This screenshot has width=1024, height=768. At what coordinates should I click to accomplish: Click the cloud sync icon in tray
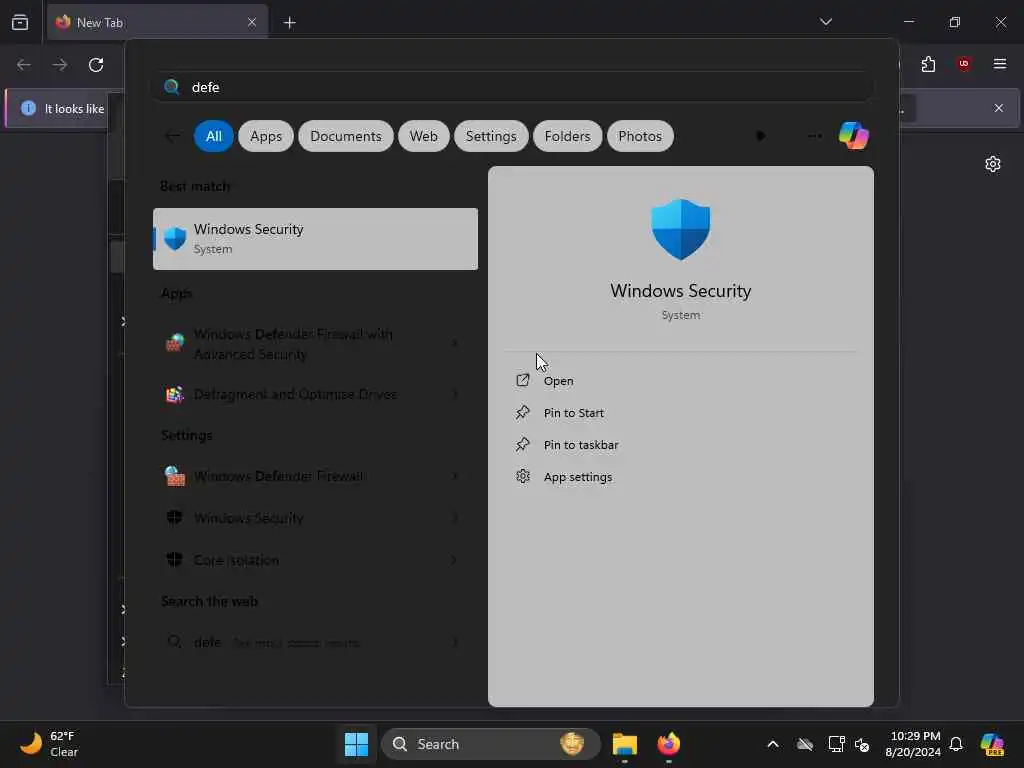tap(805, 744)
